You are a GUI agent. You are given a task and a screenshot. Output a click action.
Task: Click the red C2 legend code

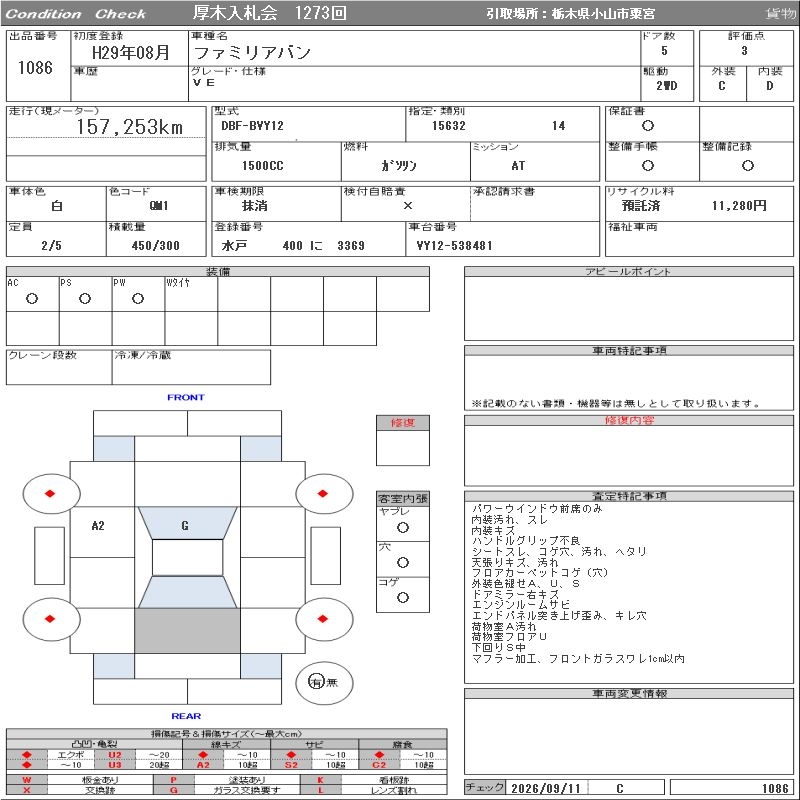point(379,765)
